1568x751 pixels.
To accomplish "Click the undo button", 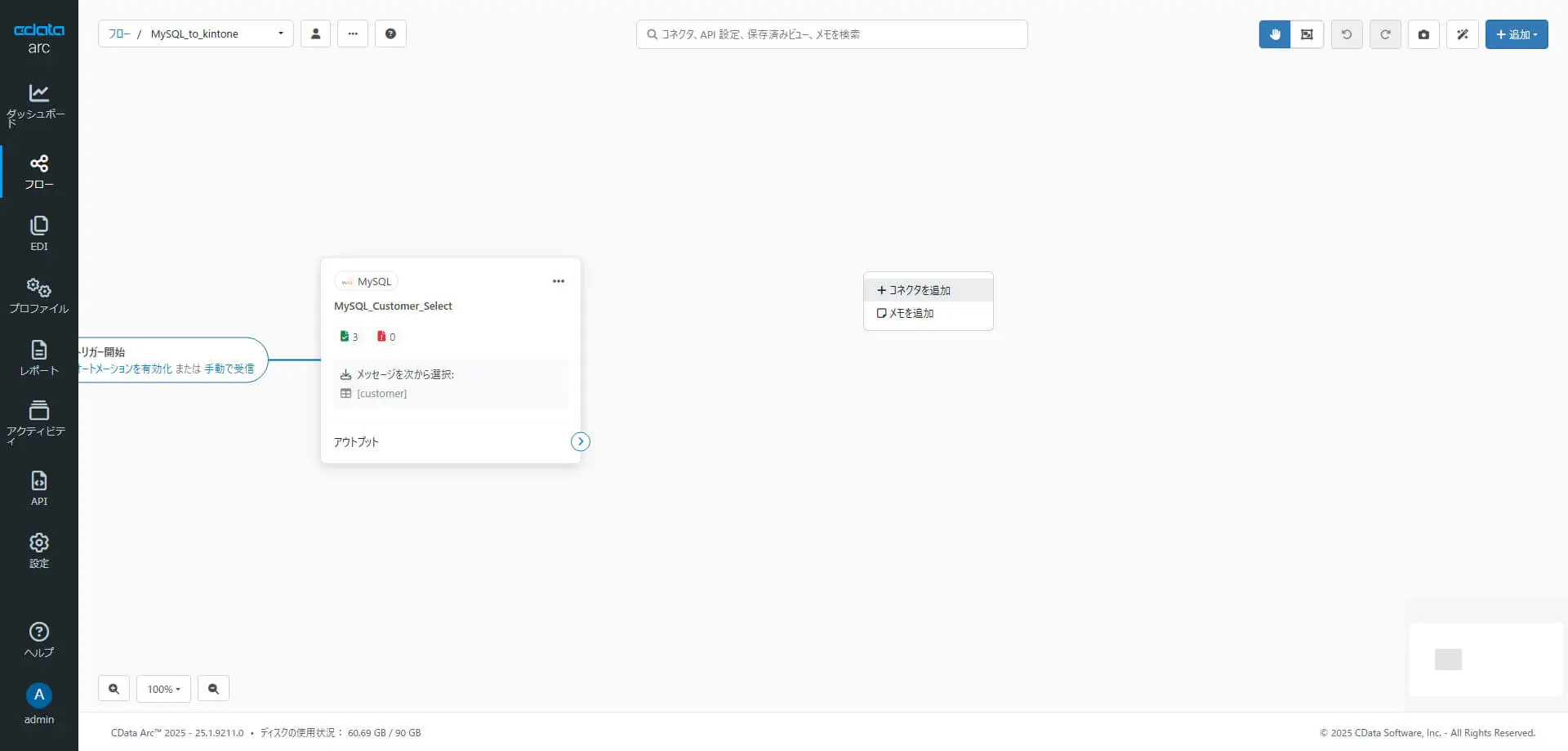I will point(1347,34).
